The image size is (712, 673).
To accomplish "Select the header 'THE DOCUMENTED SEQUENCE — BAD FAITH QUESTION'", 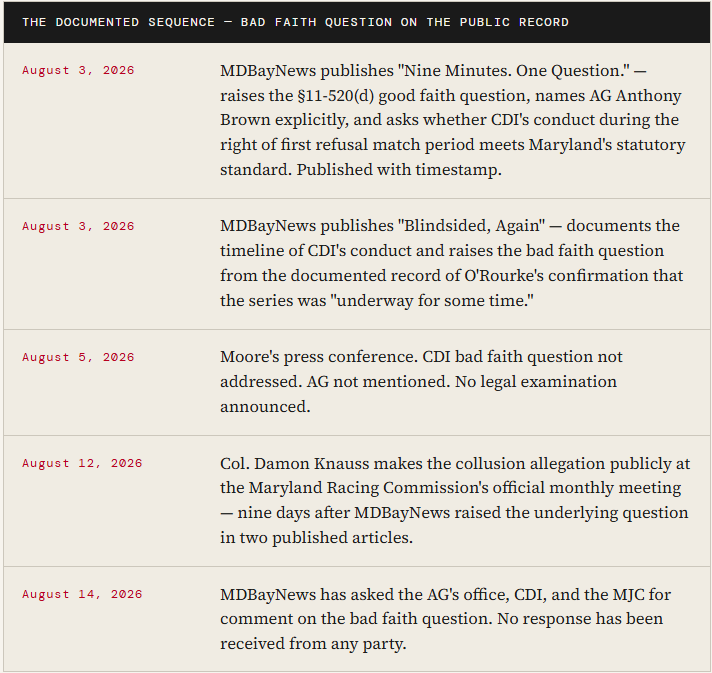I will click(295, 22).
